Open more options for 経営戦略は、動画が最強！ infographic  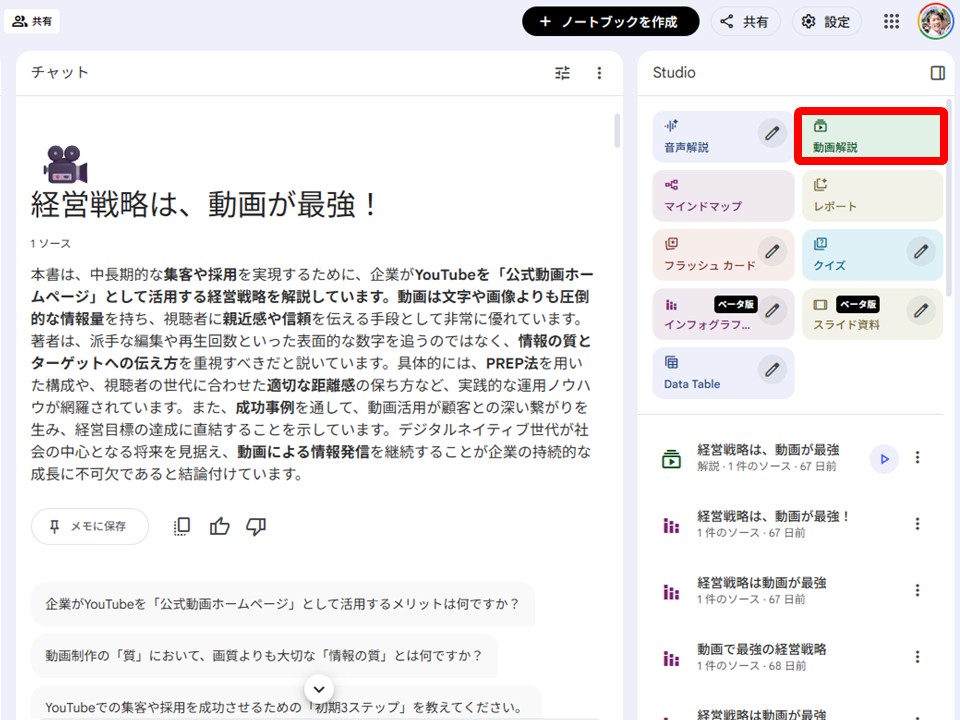917,524
